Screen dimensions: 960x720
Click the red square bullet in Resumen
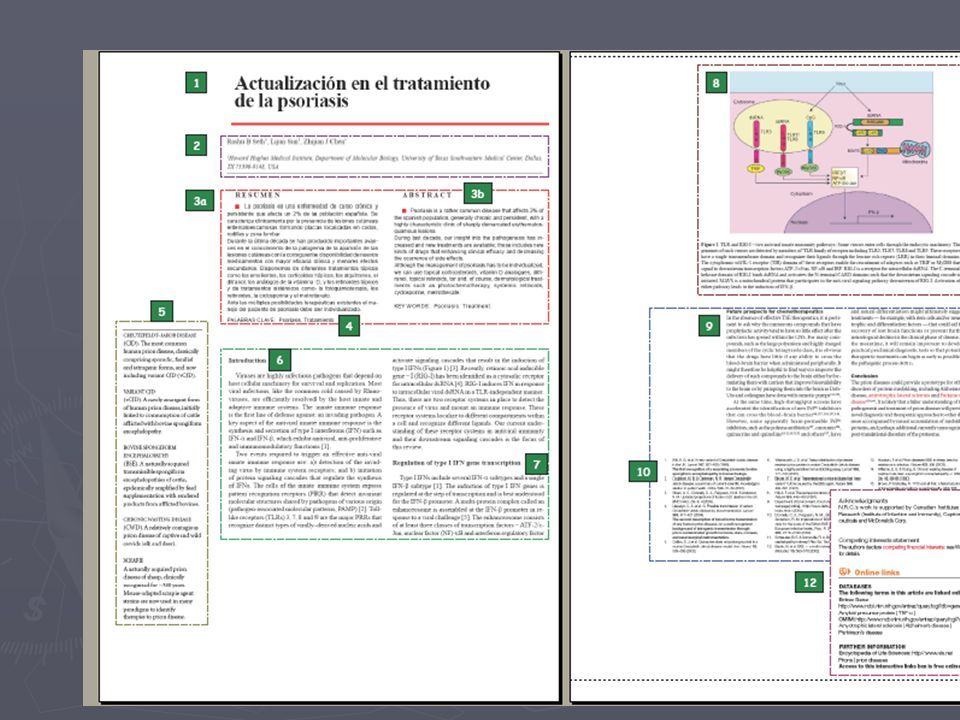tap(238, 207)
